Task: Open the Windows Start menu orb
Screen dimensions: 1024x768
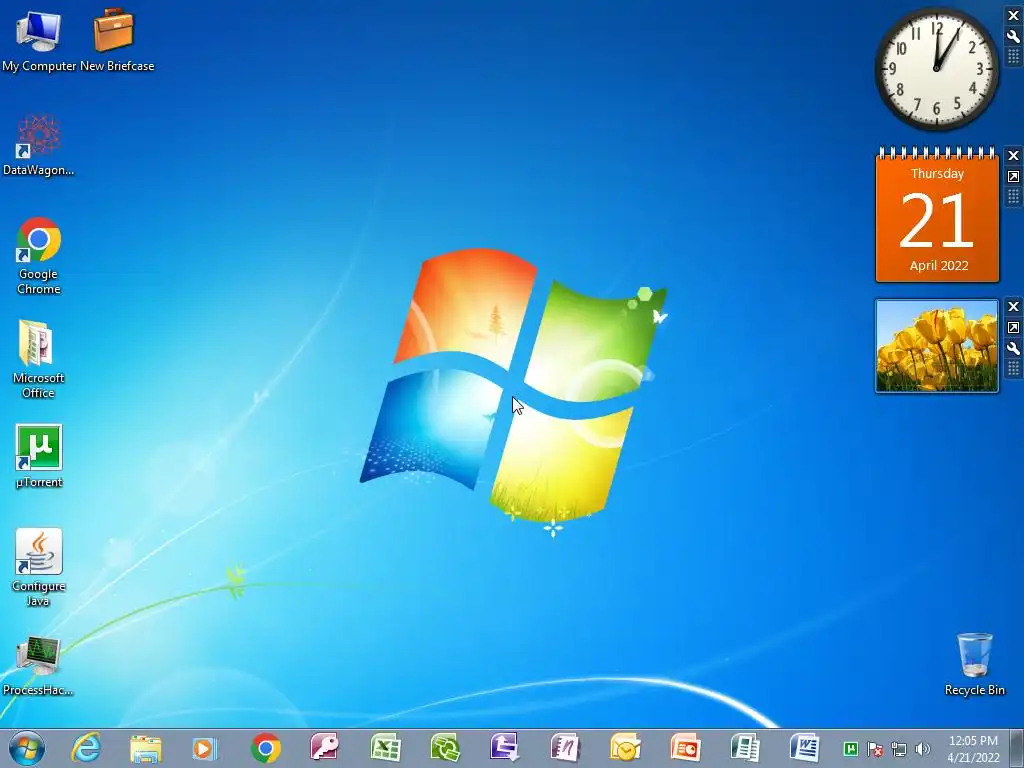Action: pyautogui.click(x=27, y=748)
